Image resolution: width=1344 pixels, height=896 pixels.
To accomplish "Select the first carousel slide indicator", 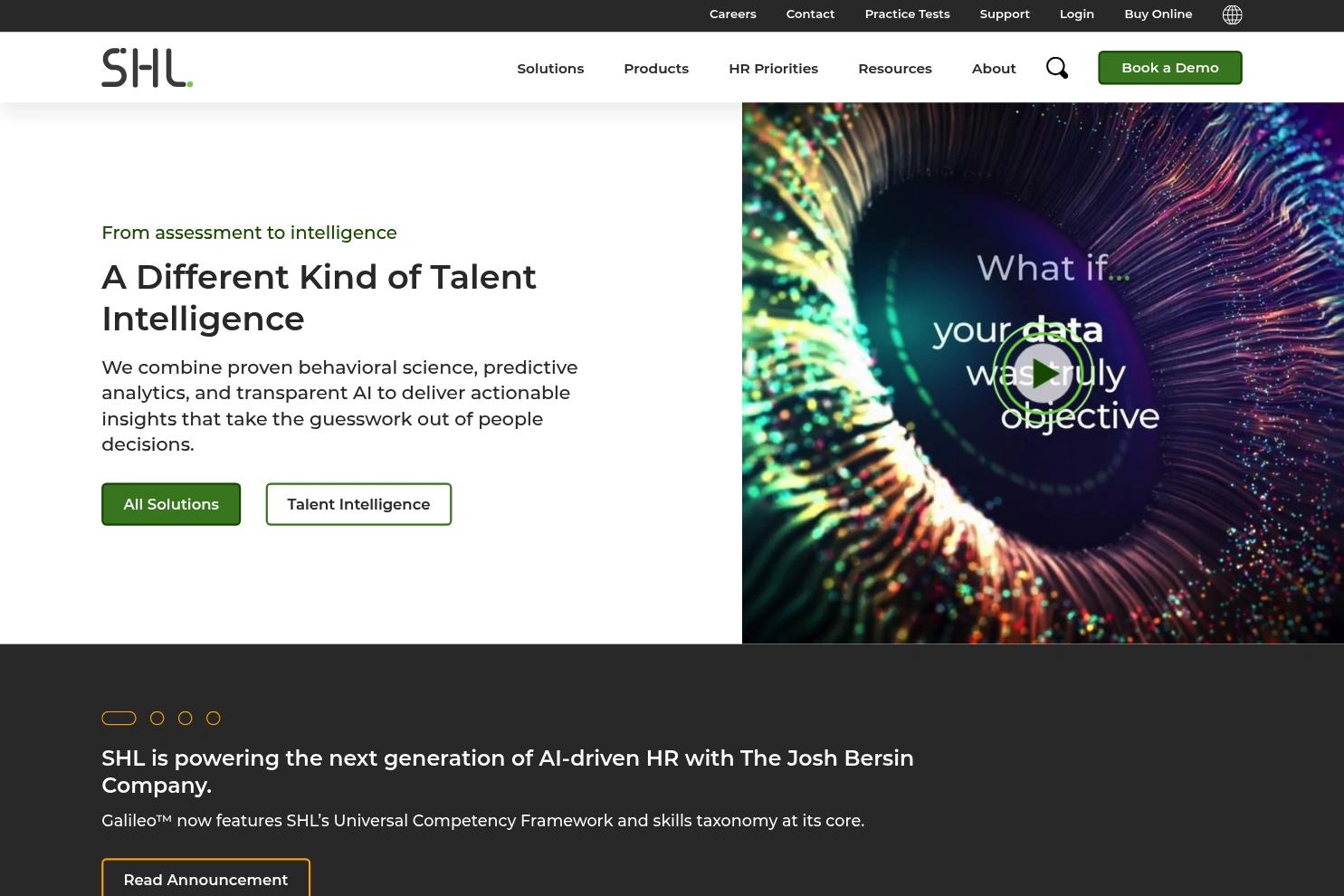I will (119, 719).
